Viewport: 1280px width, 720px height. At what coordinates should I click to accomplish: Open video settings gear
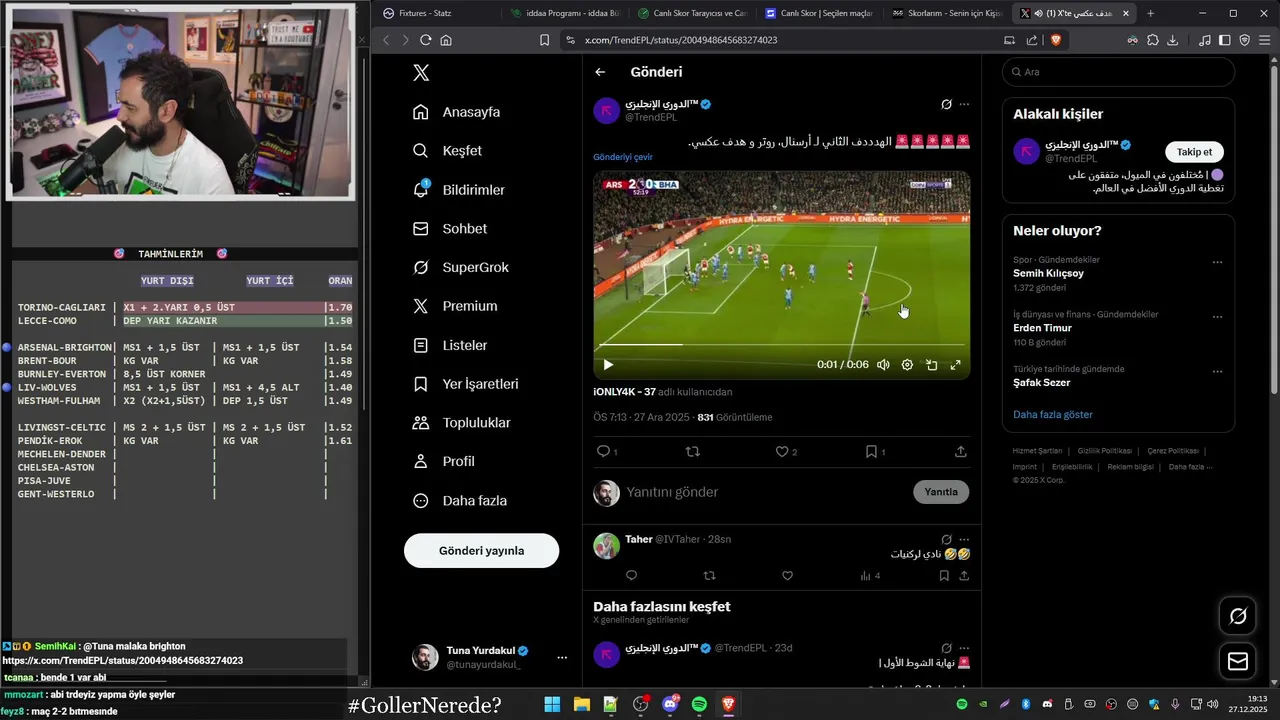(x=907, y=365)
